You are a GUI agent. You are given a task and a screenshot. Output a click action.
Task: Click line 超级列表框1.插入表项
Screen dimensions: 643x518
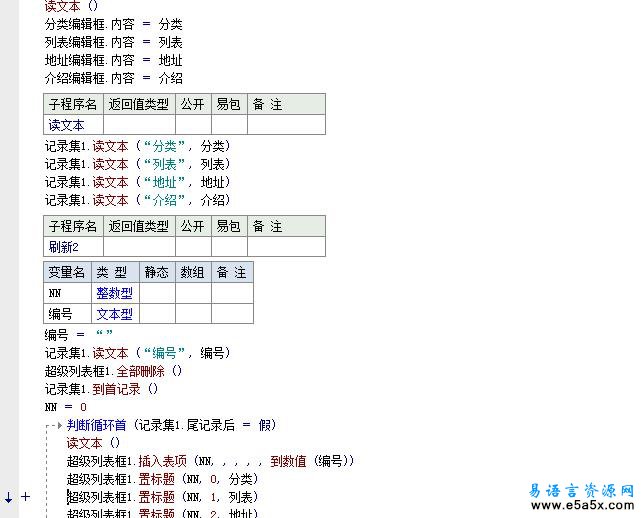(210, 461)
